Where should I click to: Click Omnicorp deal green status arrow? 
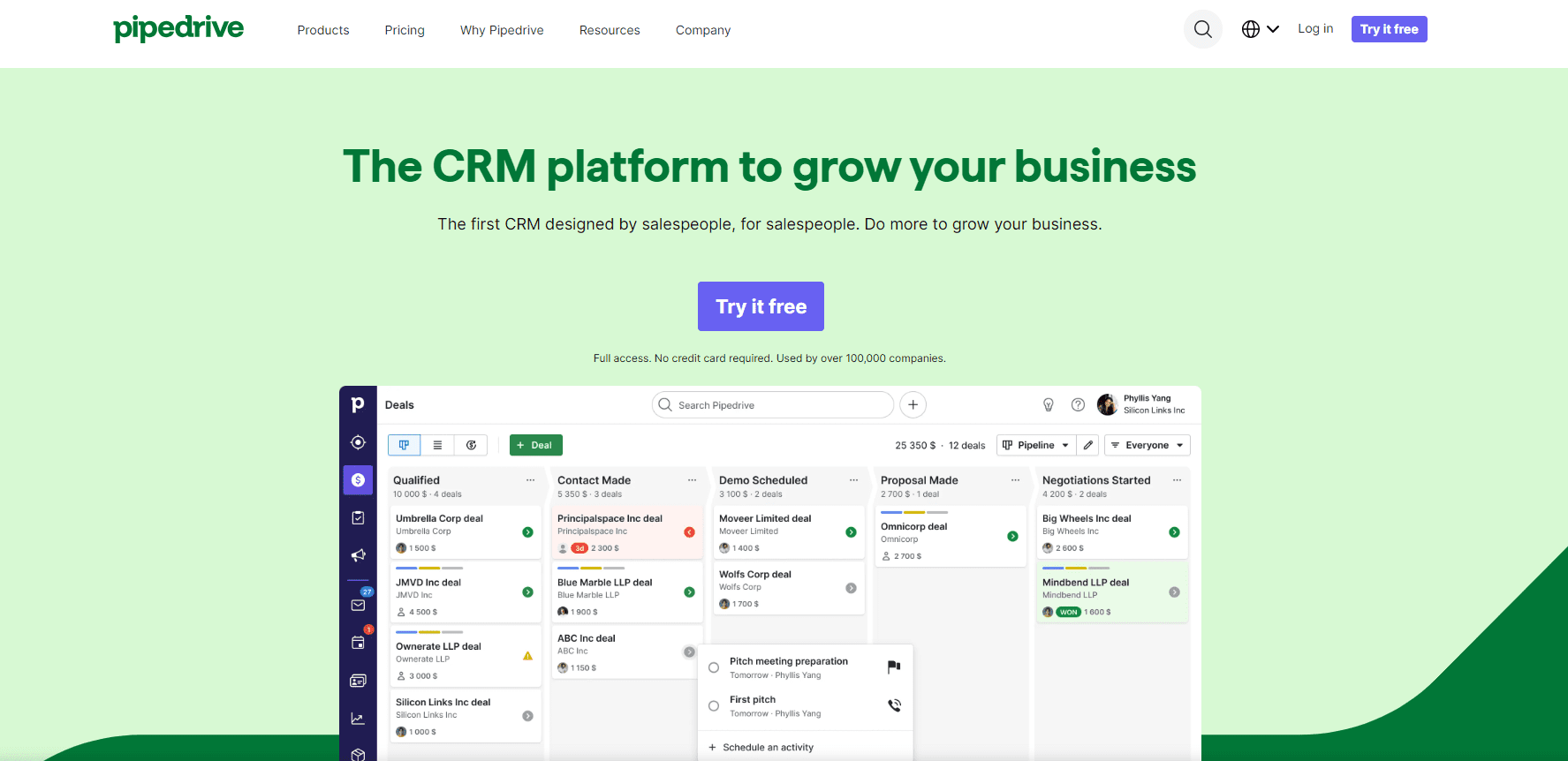pos(1012,537)
